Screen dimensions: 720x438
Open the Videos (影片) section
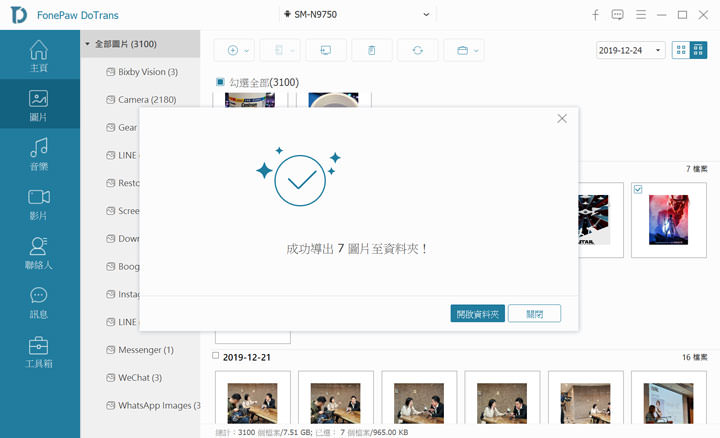(39, 203)
